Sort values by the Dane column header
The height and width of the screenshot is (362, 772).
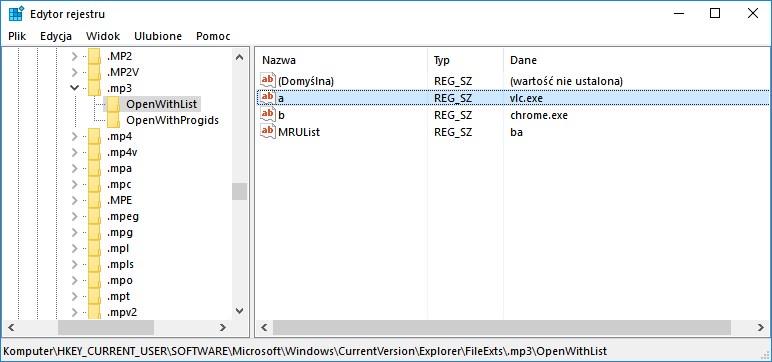point(637,60)
